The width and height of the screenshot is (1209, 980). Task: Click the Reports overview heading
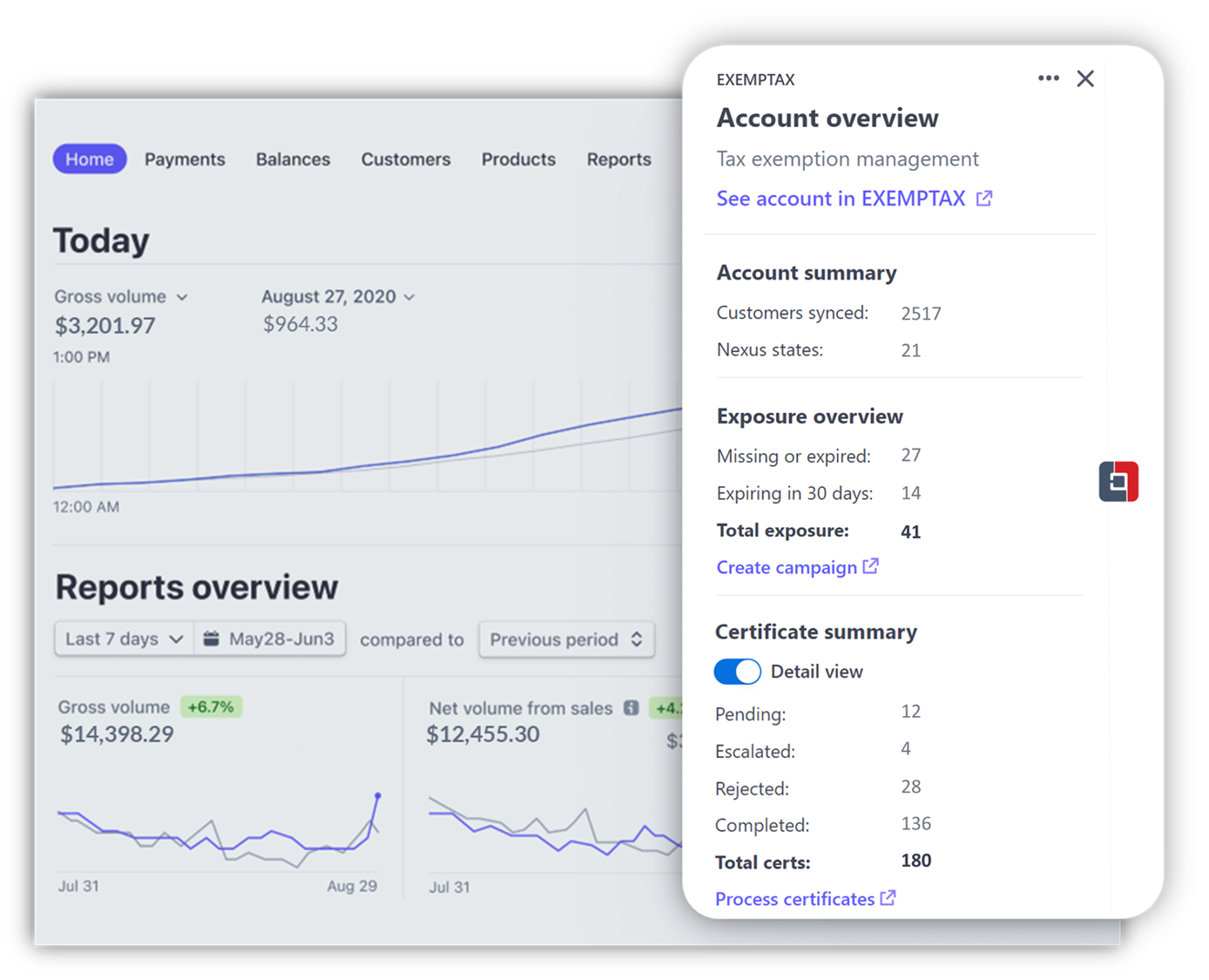197,587
